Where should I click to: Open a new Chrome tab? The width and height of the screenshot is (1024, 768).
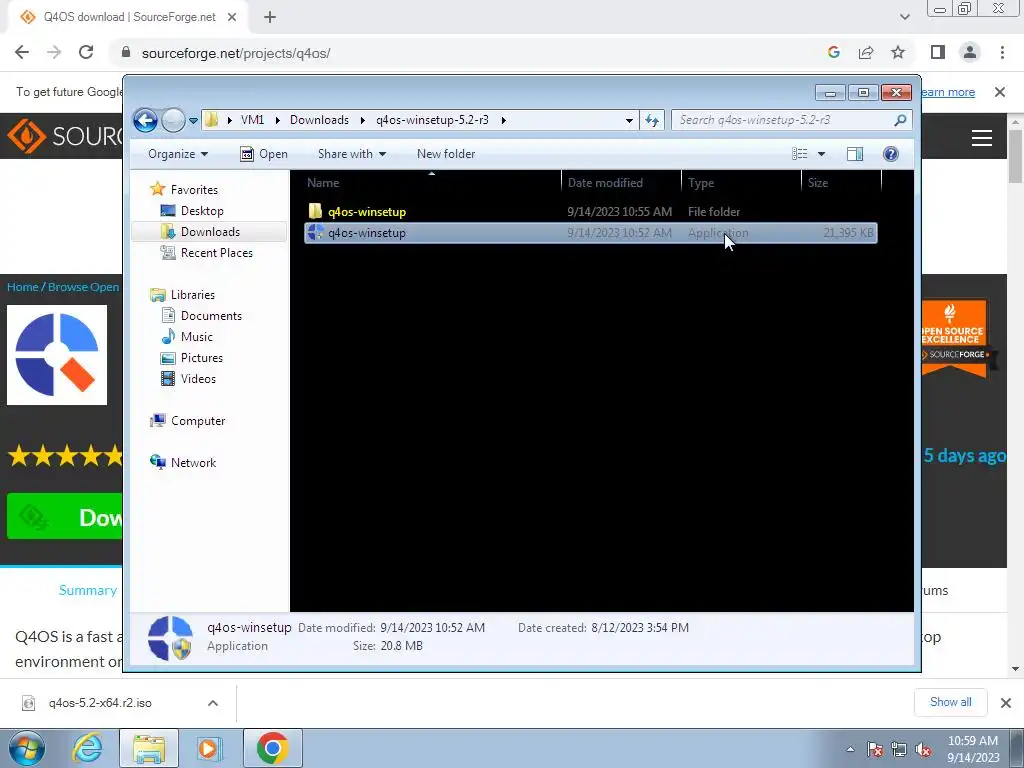(270, 17)
